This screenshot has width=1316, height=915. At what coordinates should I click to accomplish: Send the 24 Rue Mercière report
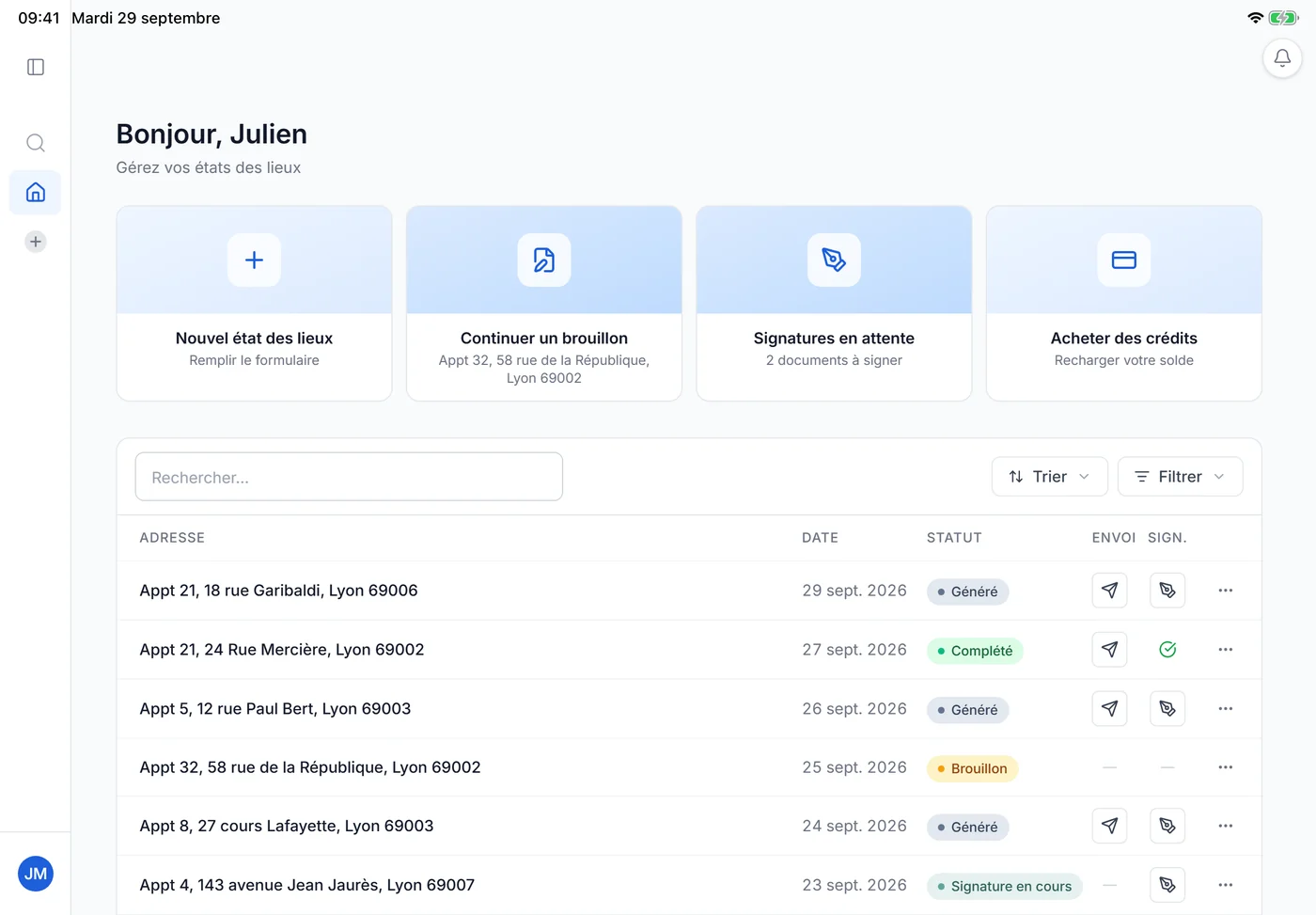click(x=1110, y=650)
